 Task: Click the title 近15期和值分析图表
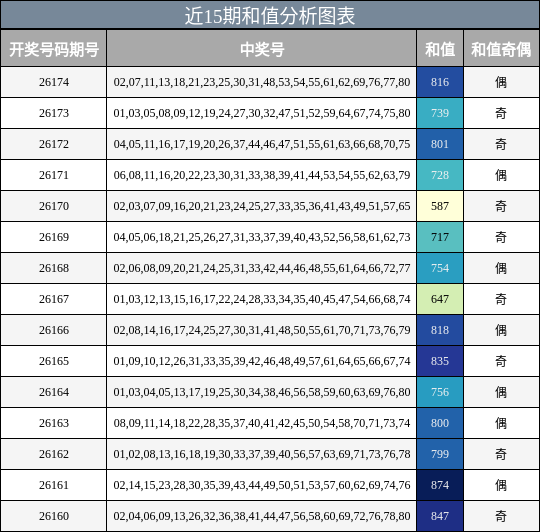(270, 16)
